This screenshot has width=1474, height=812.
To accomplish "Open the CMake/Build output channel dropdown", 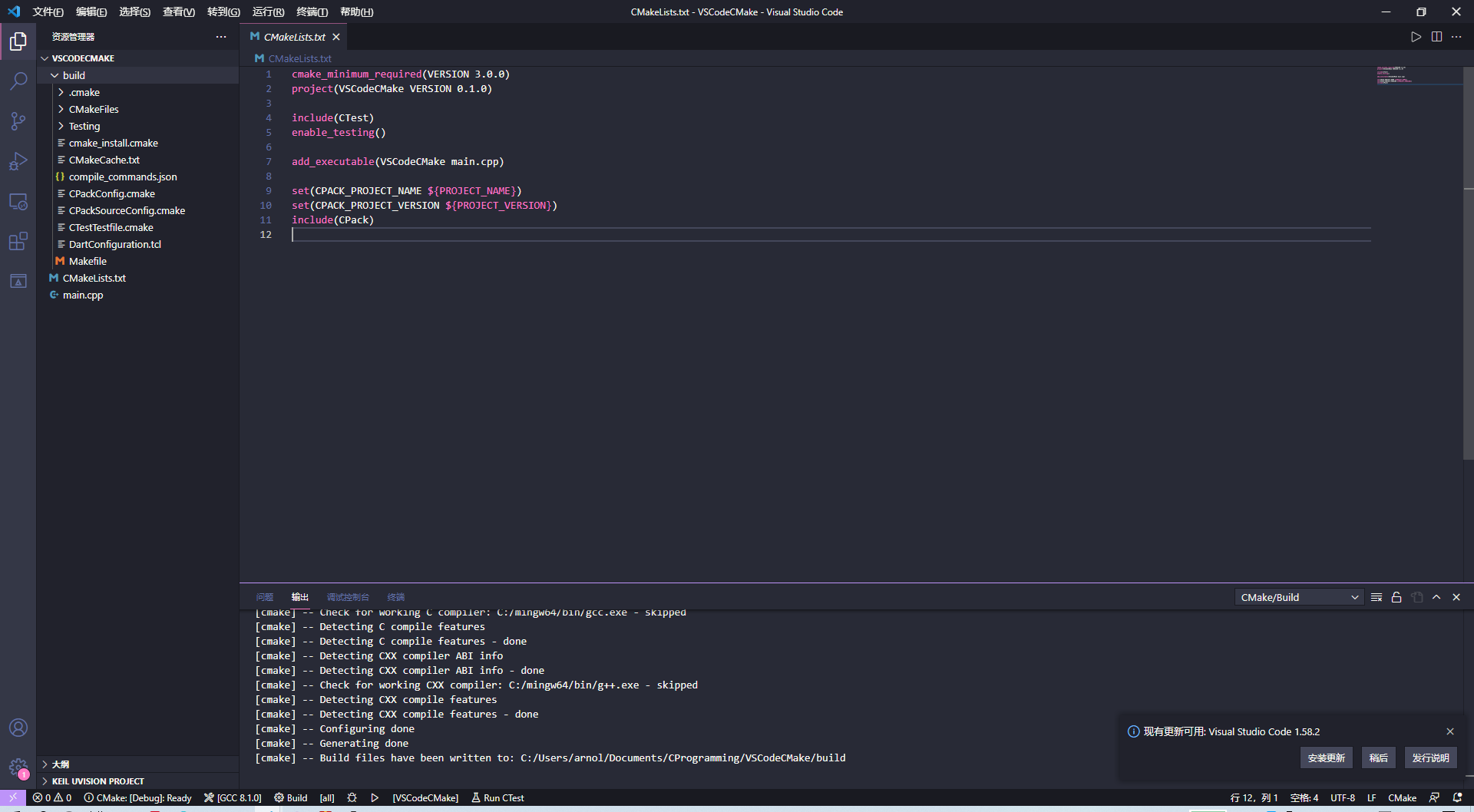I will tap(1299, 597).
